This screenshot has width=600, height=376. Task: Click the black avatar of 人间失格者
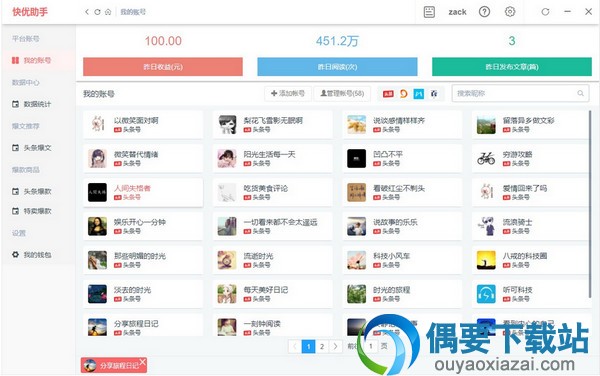[x=97, y=192]
